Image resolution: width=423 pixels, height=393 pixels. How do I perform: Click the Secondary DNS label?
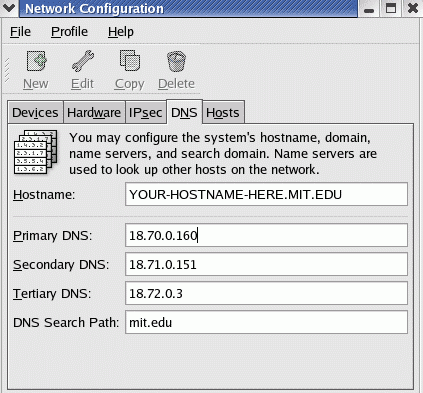coord(61,265)
